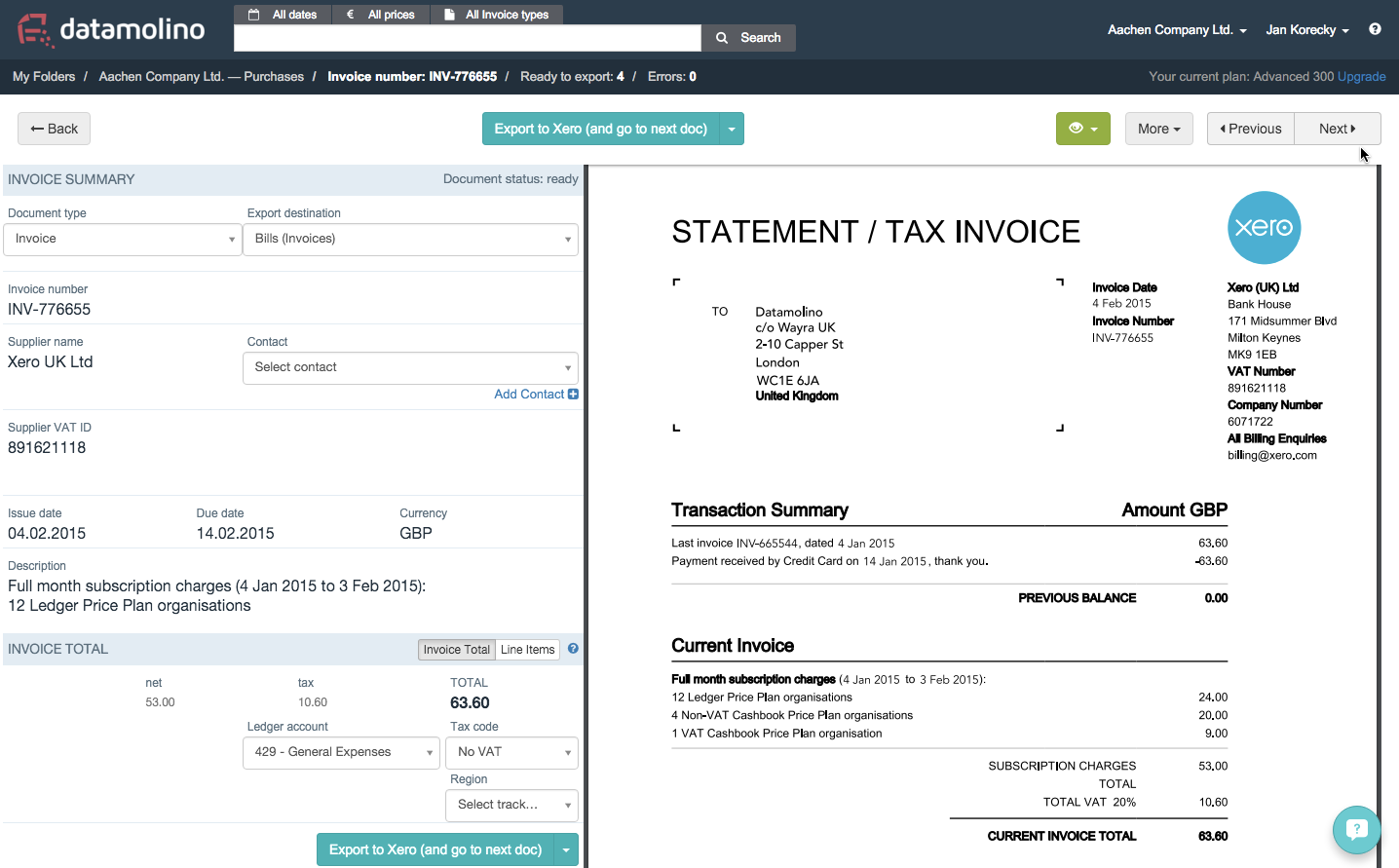1399x868 pixels.
Task: Open the All prices filter
Action: [x=381, y=15]
